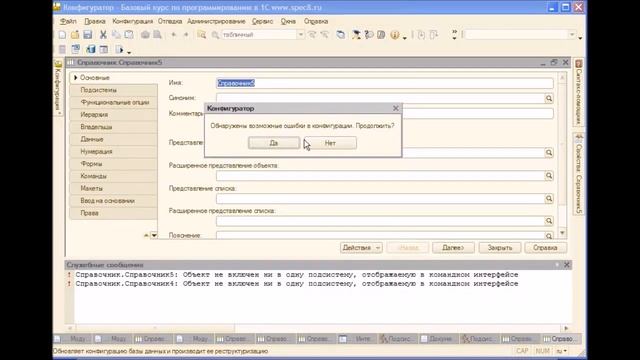Select the Основные section tab
Screen dimensions: 640x360
coord(113,78)
